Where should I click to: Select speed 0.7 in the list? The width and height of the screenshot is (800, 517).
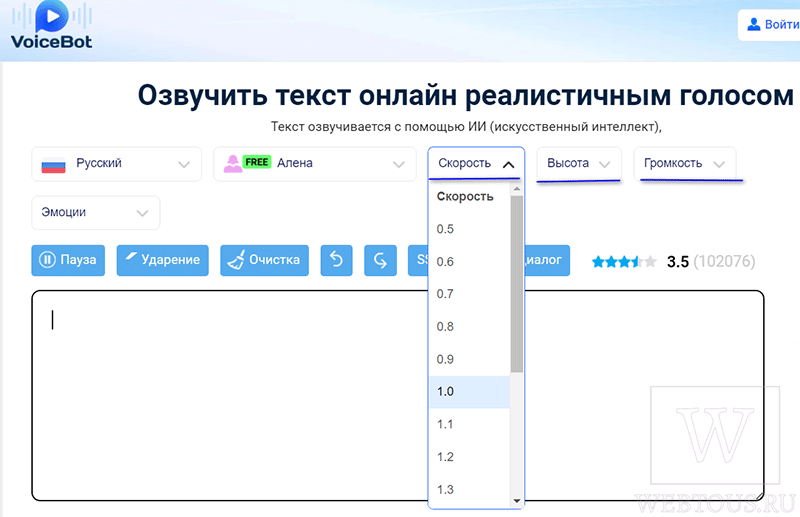[x=469, y=294]
